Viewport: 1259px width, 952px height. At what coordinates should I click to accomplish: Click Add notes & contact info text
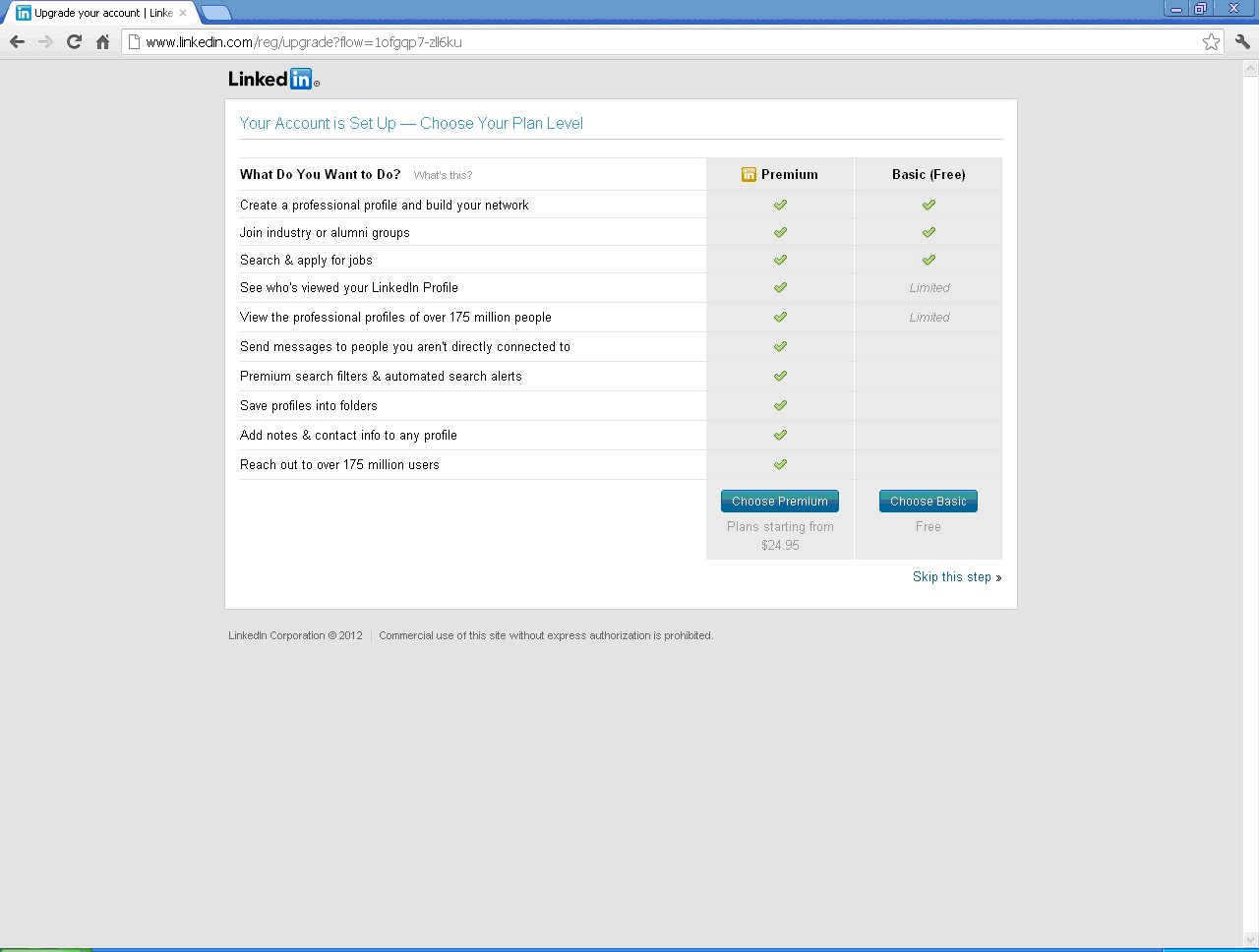click(x=348, y=435)
